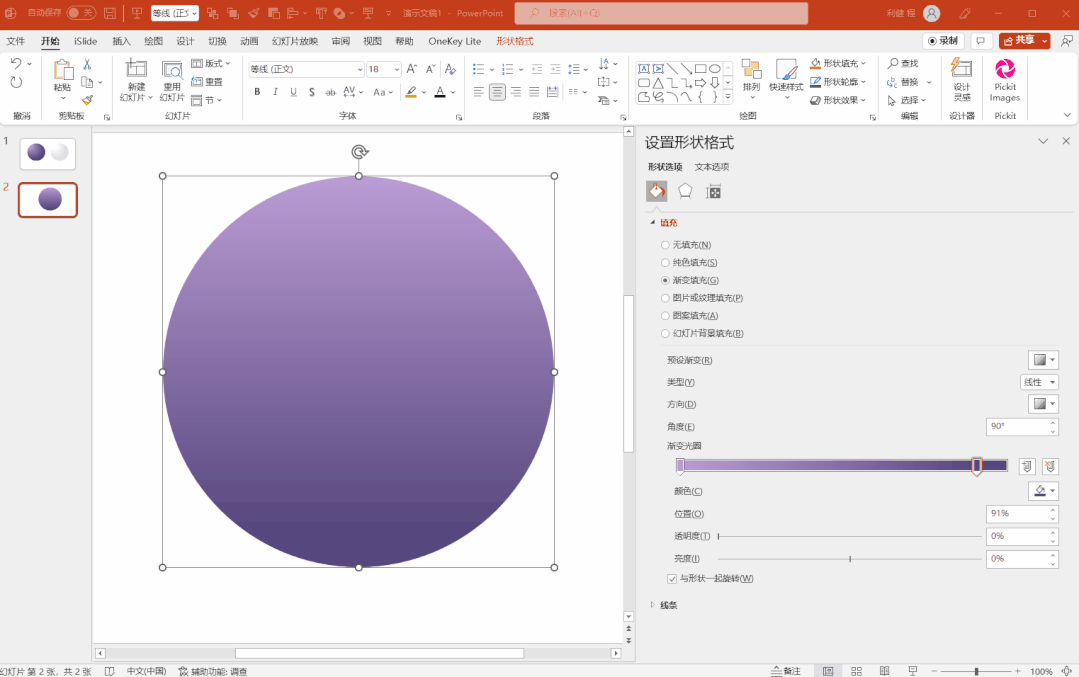Click the remove gradient stop icon
The image size is (1079, 677).
point(1049,466)
